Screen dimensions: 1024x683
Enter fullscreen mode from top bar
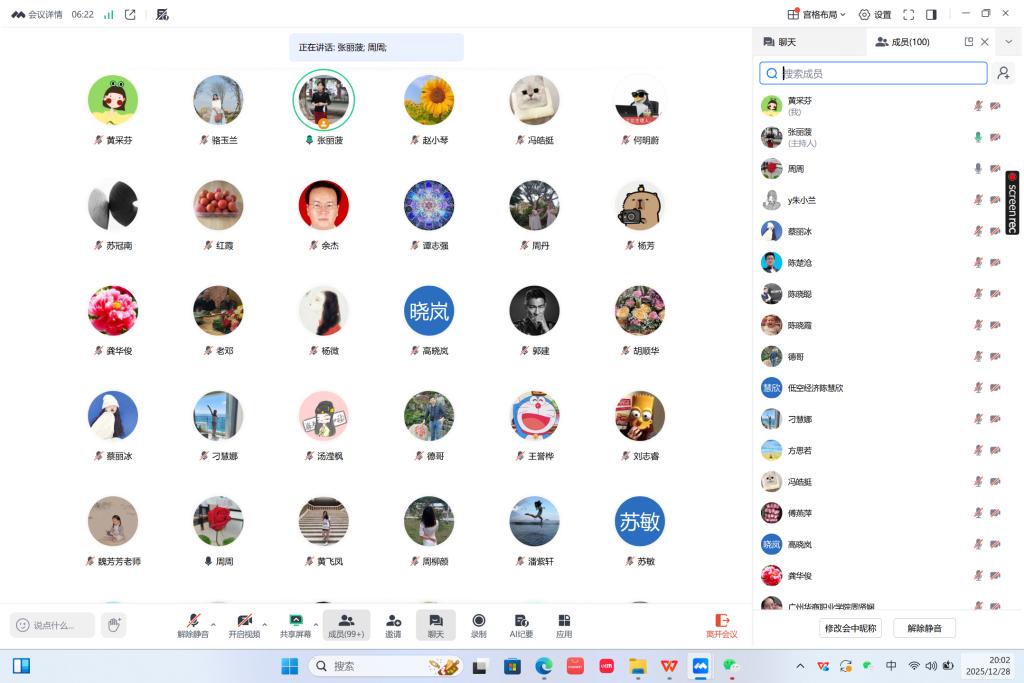(908, 14)
